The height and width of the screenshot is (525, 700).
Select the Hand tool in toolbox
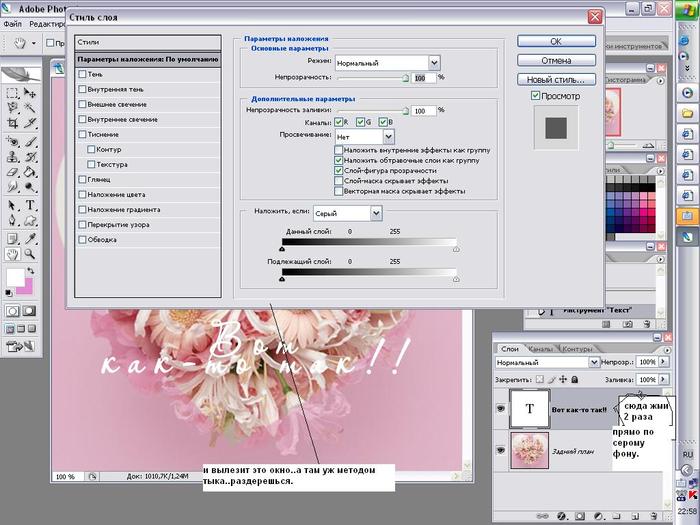[12, 255]
